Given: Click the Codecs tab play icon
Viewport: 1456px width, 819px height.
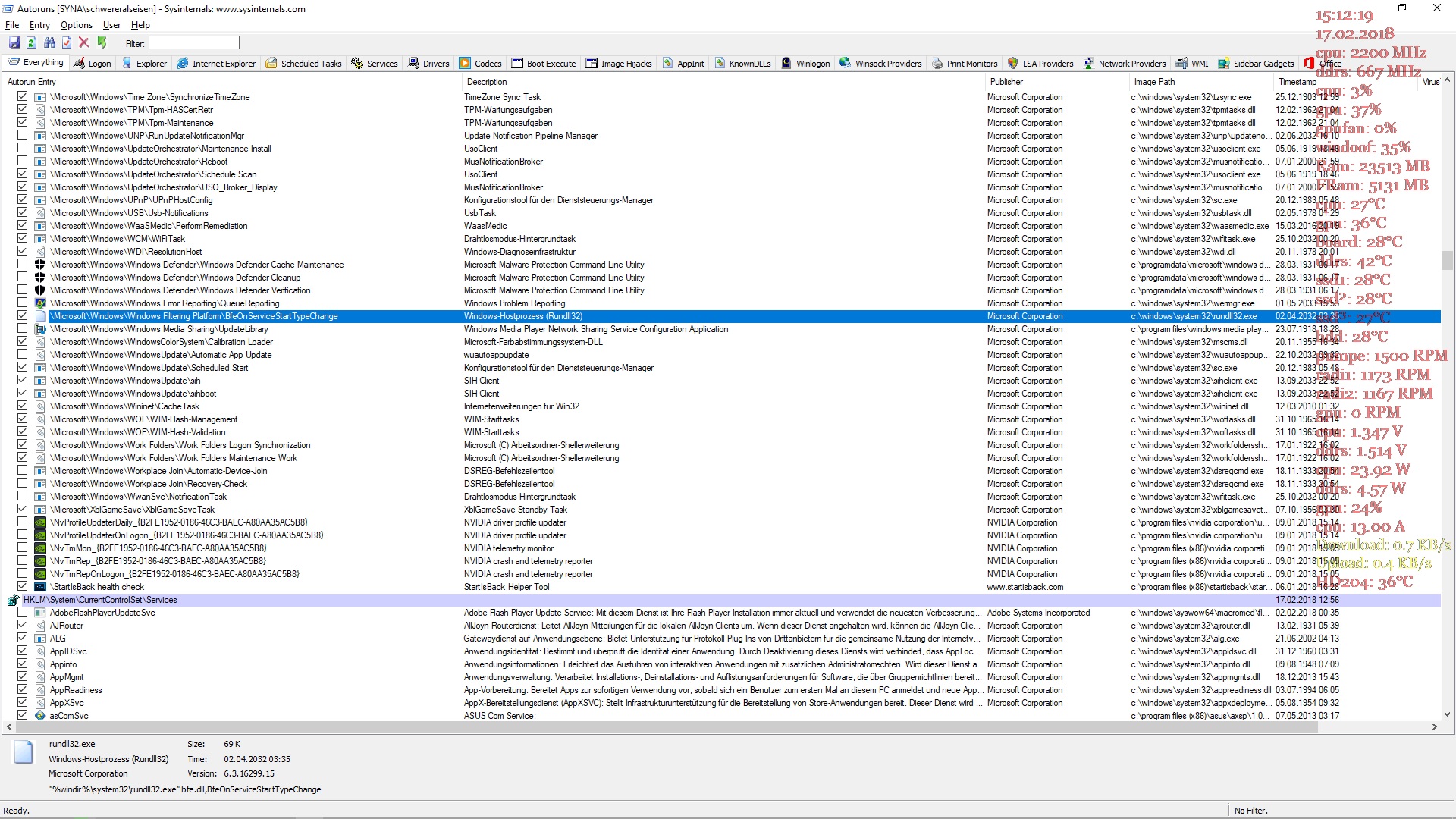Looking at the screenshot, I should [465, 64].
